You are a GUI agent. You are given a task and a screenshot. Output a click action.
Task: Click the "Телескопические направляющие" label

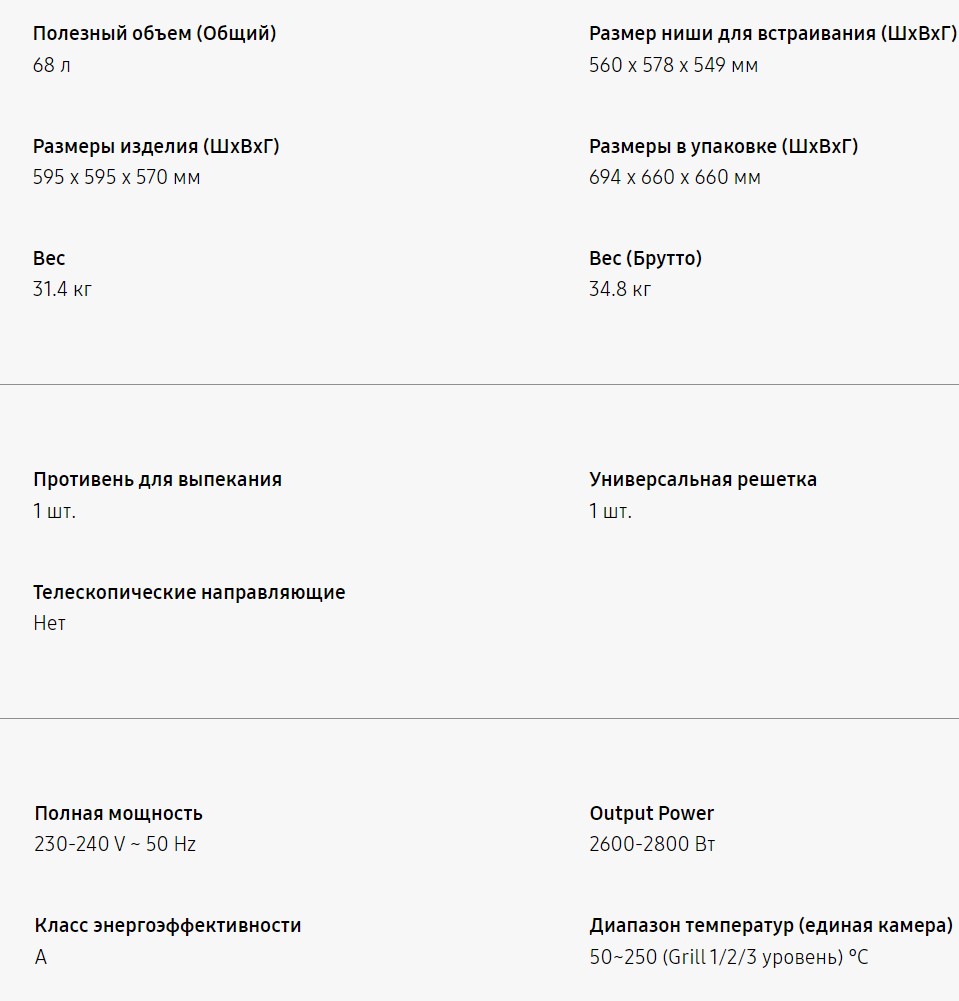[189, 592]
